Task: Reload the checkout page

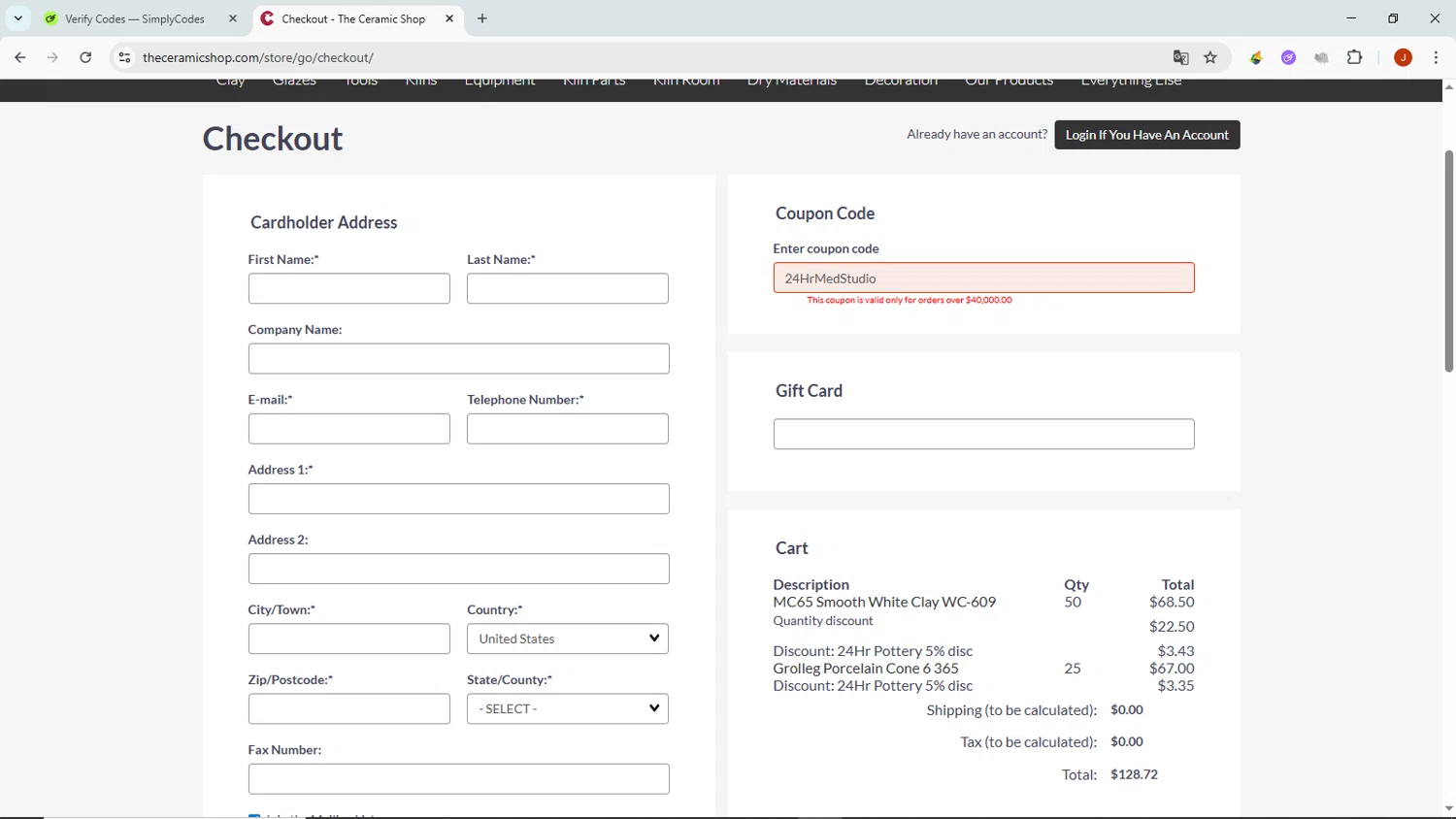Action: [x=85, y=57]
